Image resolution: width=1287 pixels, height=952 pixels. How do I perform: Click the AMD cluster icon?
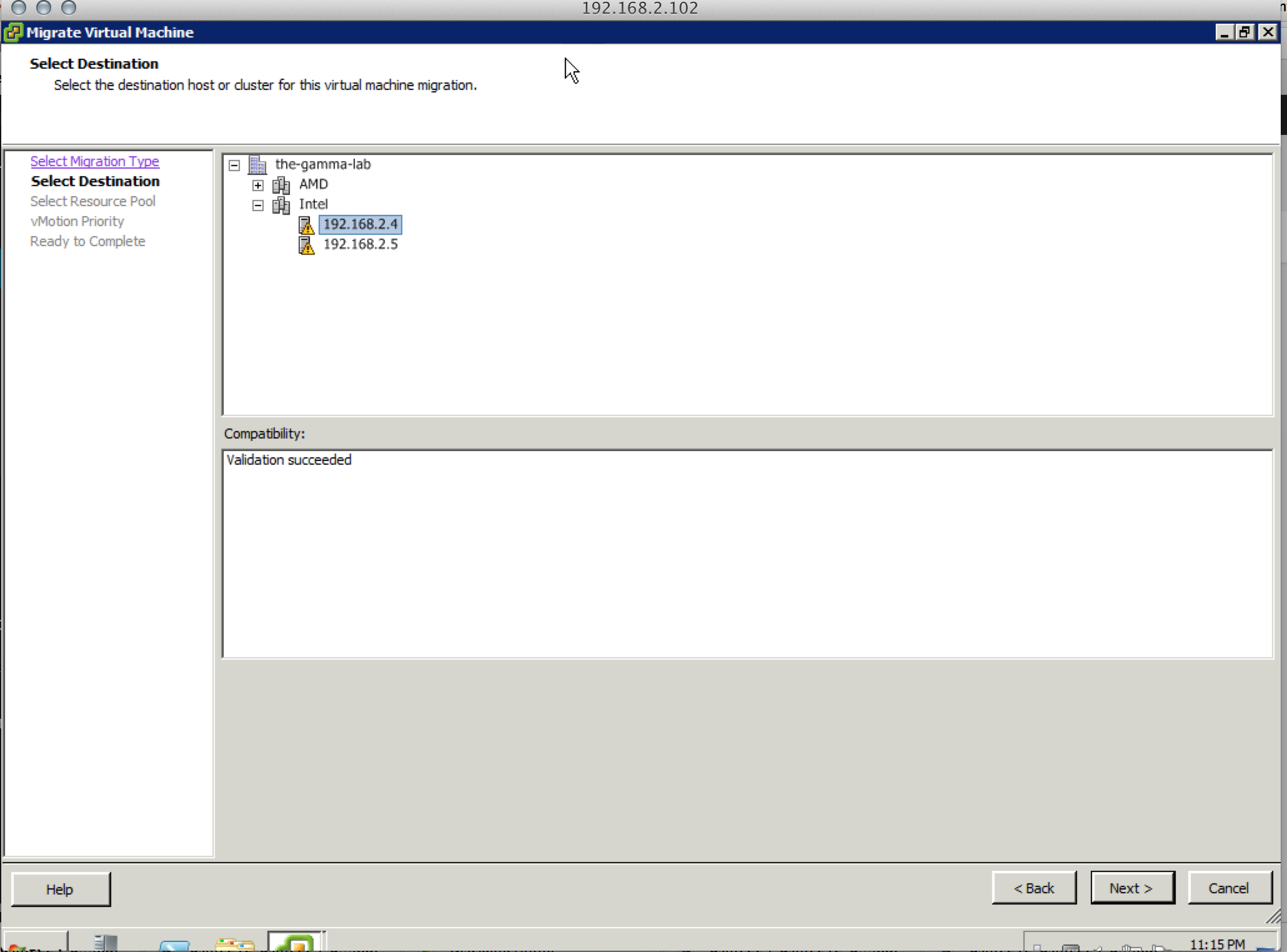281,185
